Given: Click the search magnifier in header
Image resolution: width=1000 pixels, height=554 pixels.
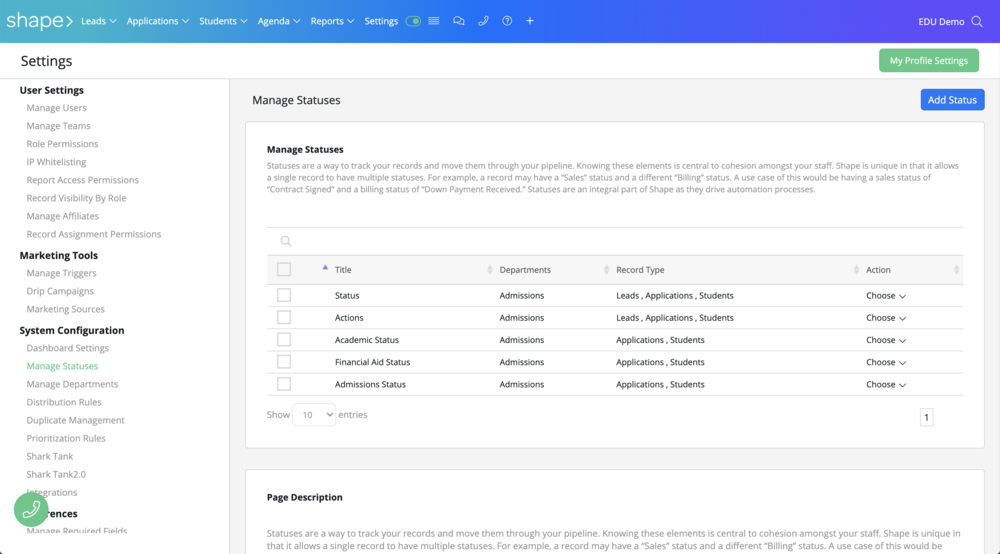Looking at the screenshot, I should (x=977, y=22).
